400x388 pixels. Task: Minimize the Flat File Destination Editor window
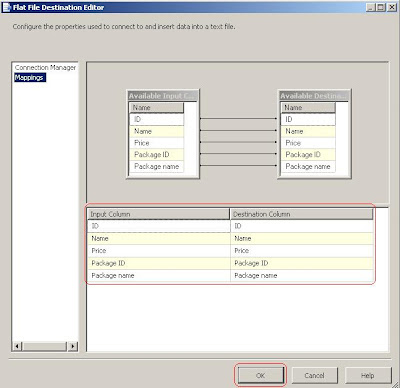click(x=370, y=7)
